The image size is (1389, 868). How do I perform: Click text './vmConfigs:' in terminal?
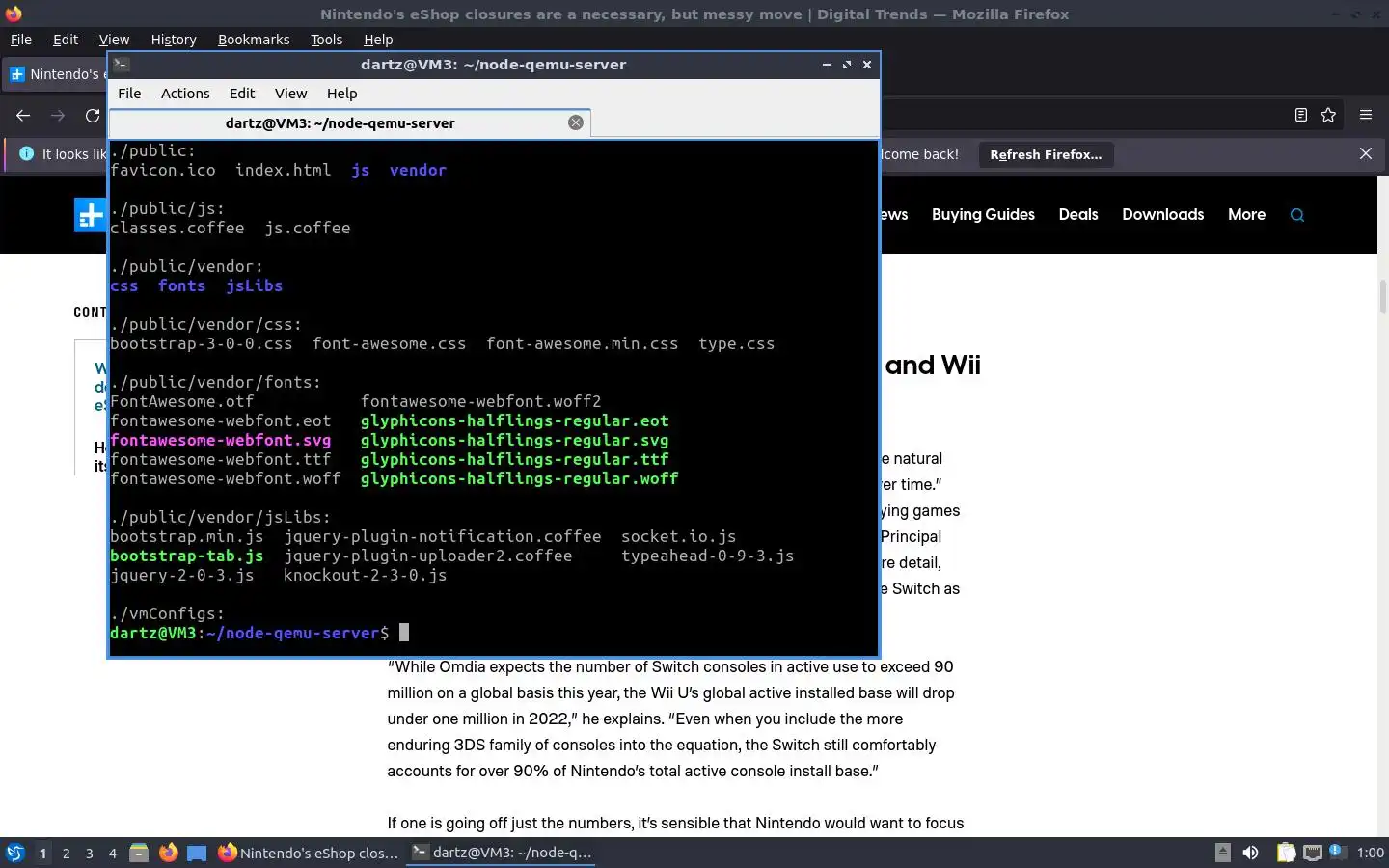point(167,613)
